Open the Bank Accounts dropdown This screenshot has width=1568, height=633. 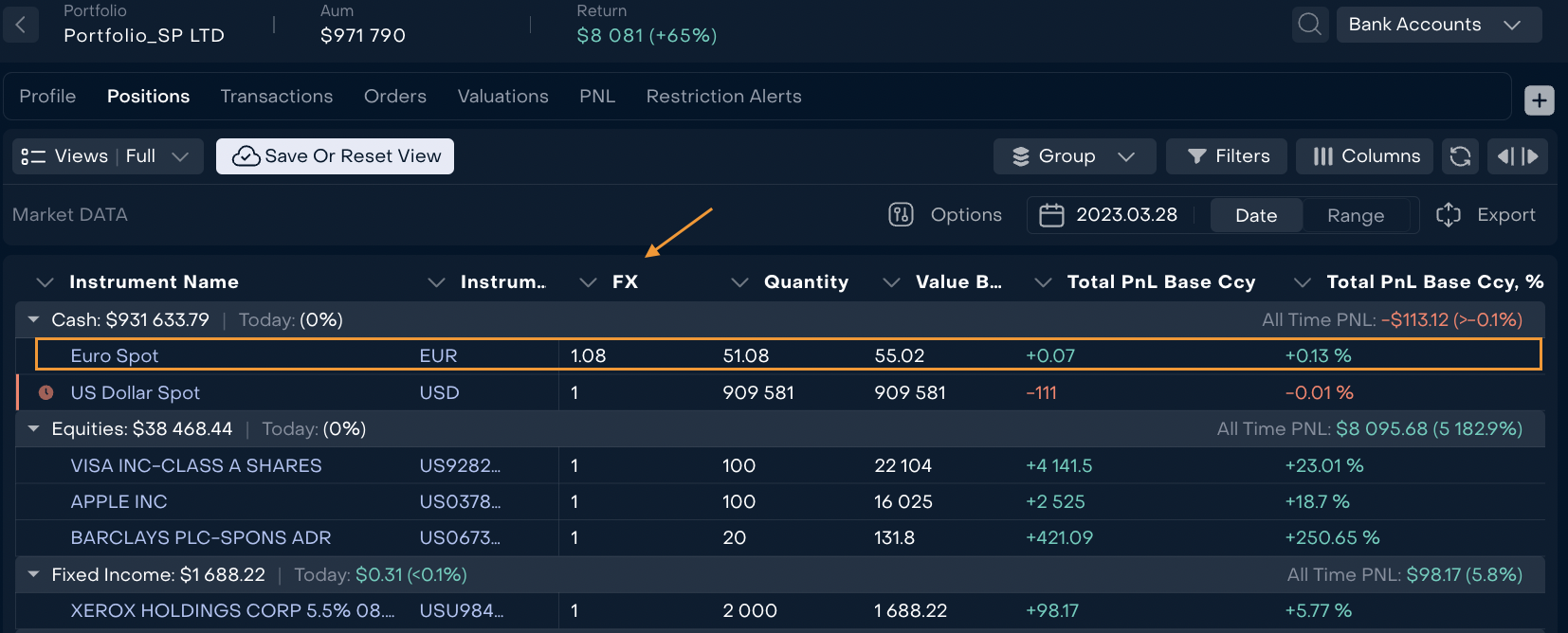click(x=1437, y=25)
